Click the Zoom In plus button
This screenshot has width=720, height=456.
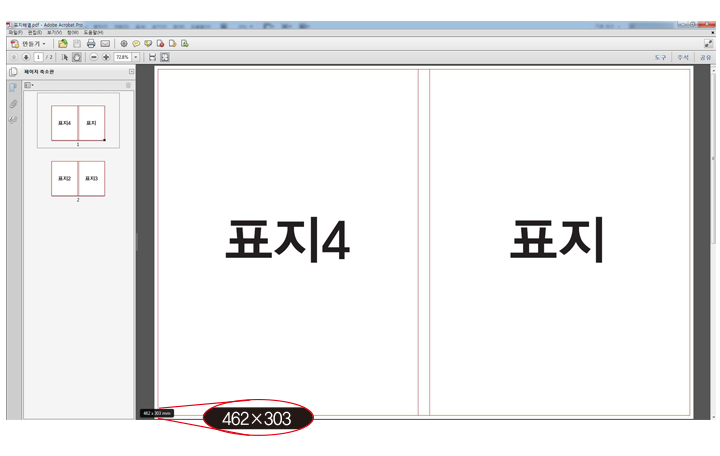[x=106, y=58]
